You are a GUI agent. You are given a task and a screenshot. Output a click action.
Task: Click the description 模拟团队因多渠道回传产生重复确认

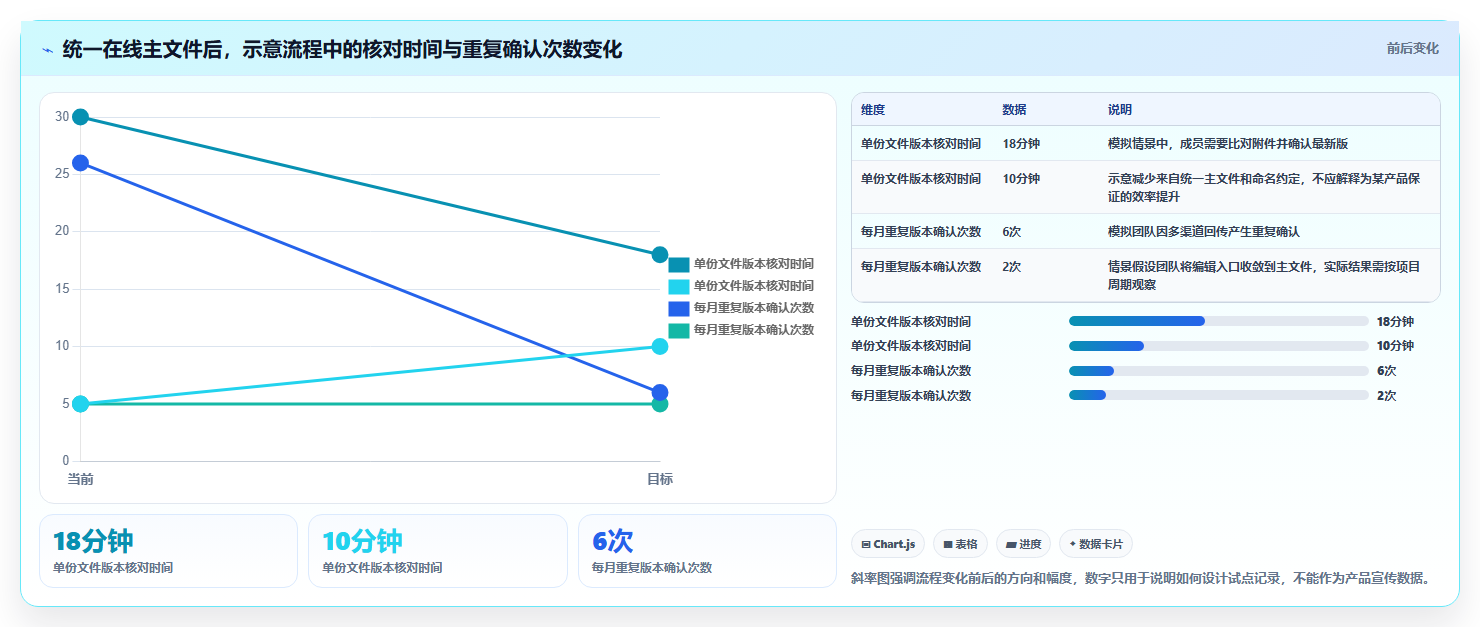(x=1204, y=231)
